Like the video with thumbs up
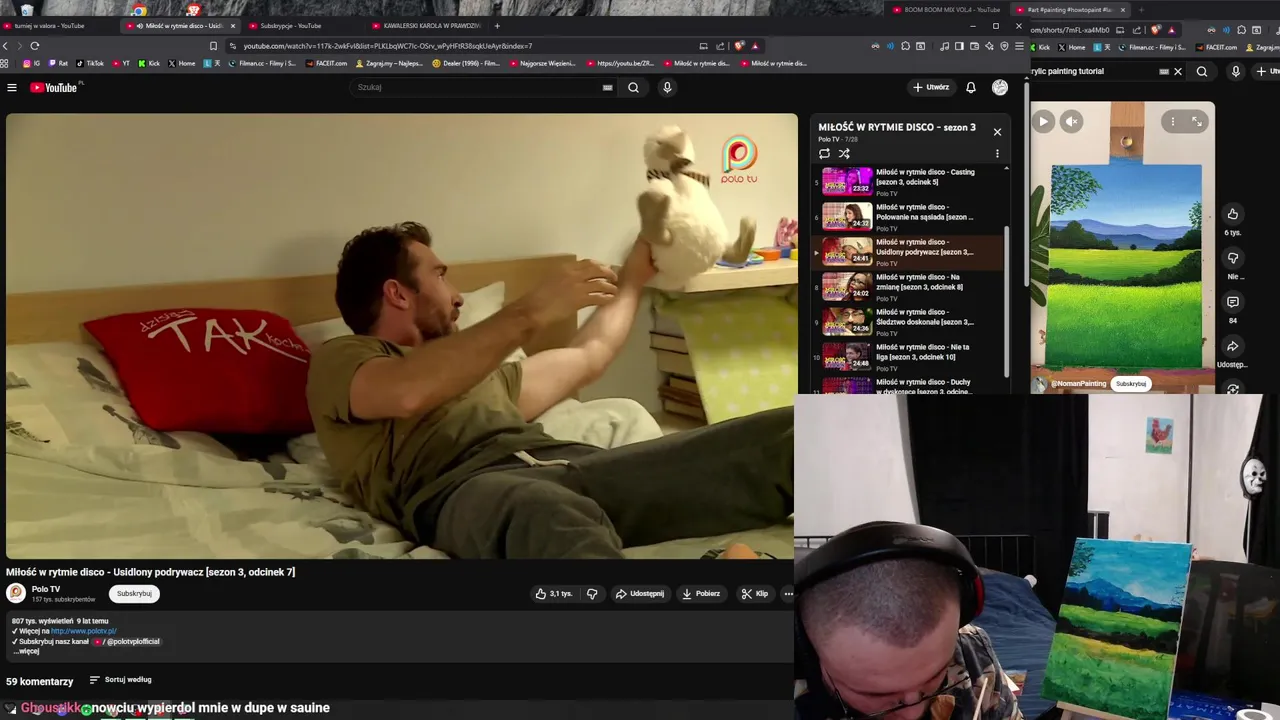Image resolution: width=1280 pixels, height=720 pixels. click(553, 594)
